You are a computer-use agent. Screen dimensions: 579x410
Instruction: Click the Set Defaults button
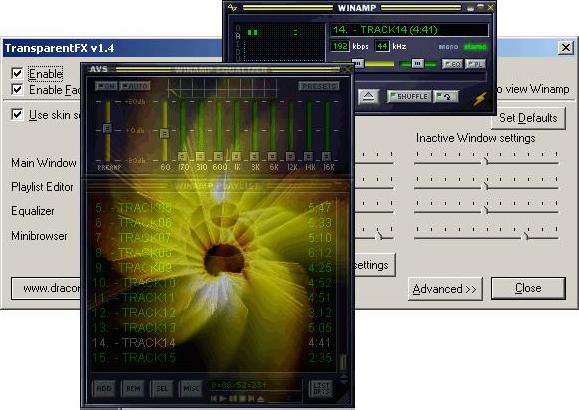tap(528, 118)
